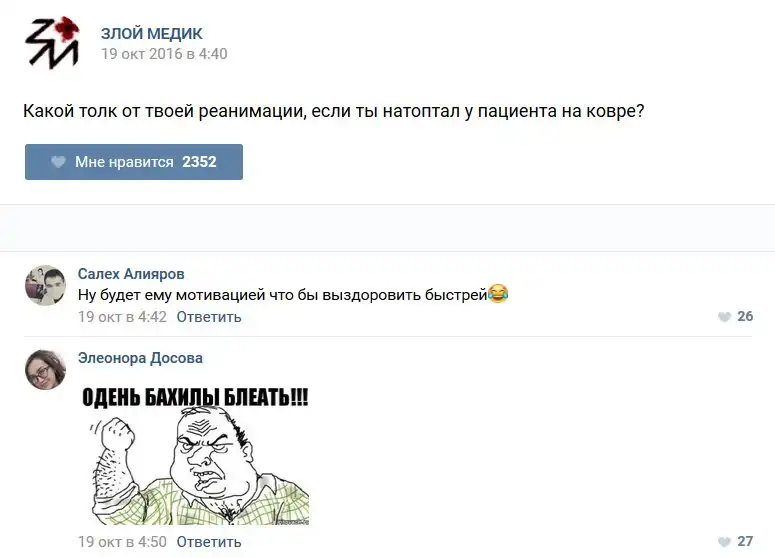Like the post with Мне нравится button

pyautogui.click(x=134, y=162)
